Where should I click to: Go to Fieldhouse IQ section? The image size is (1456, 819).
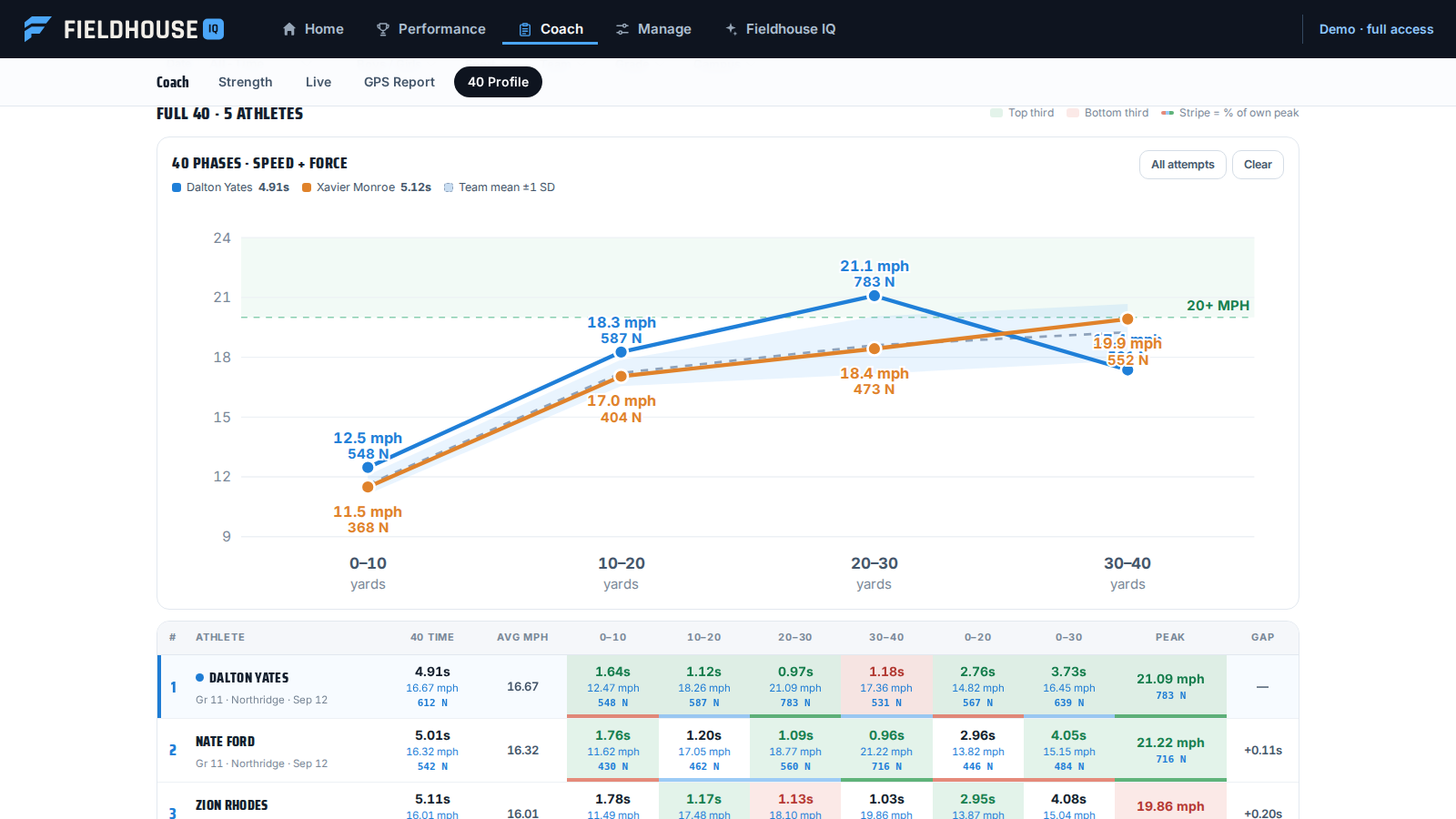pos(780,29)
